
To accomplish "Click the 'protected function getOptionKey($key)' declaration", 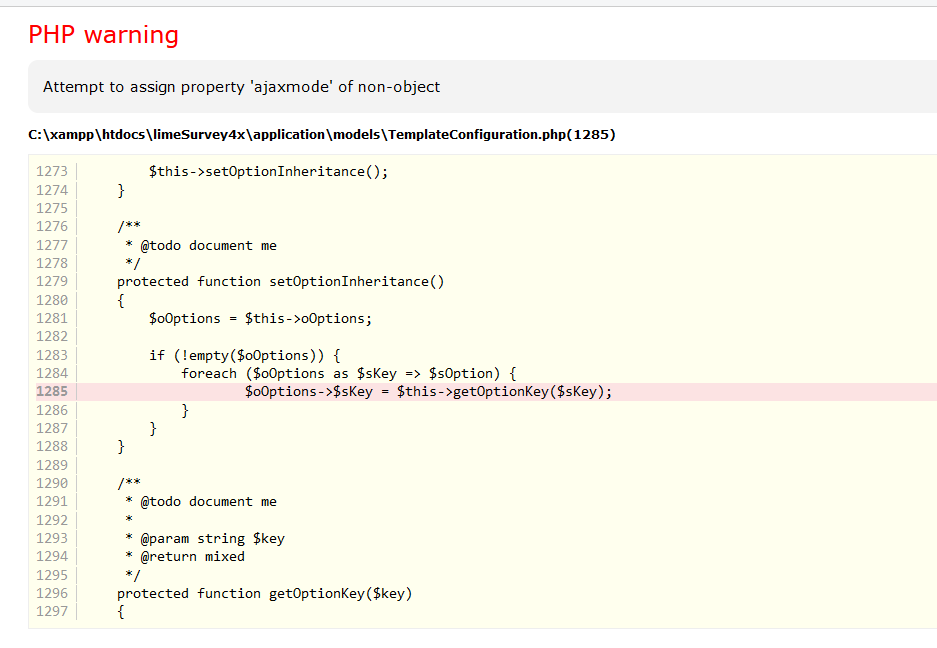I will [x=264, y=593].
